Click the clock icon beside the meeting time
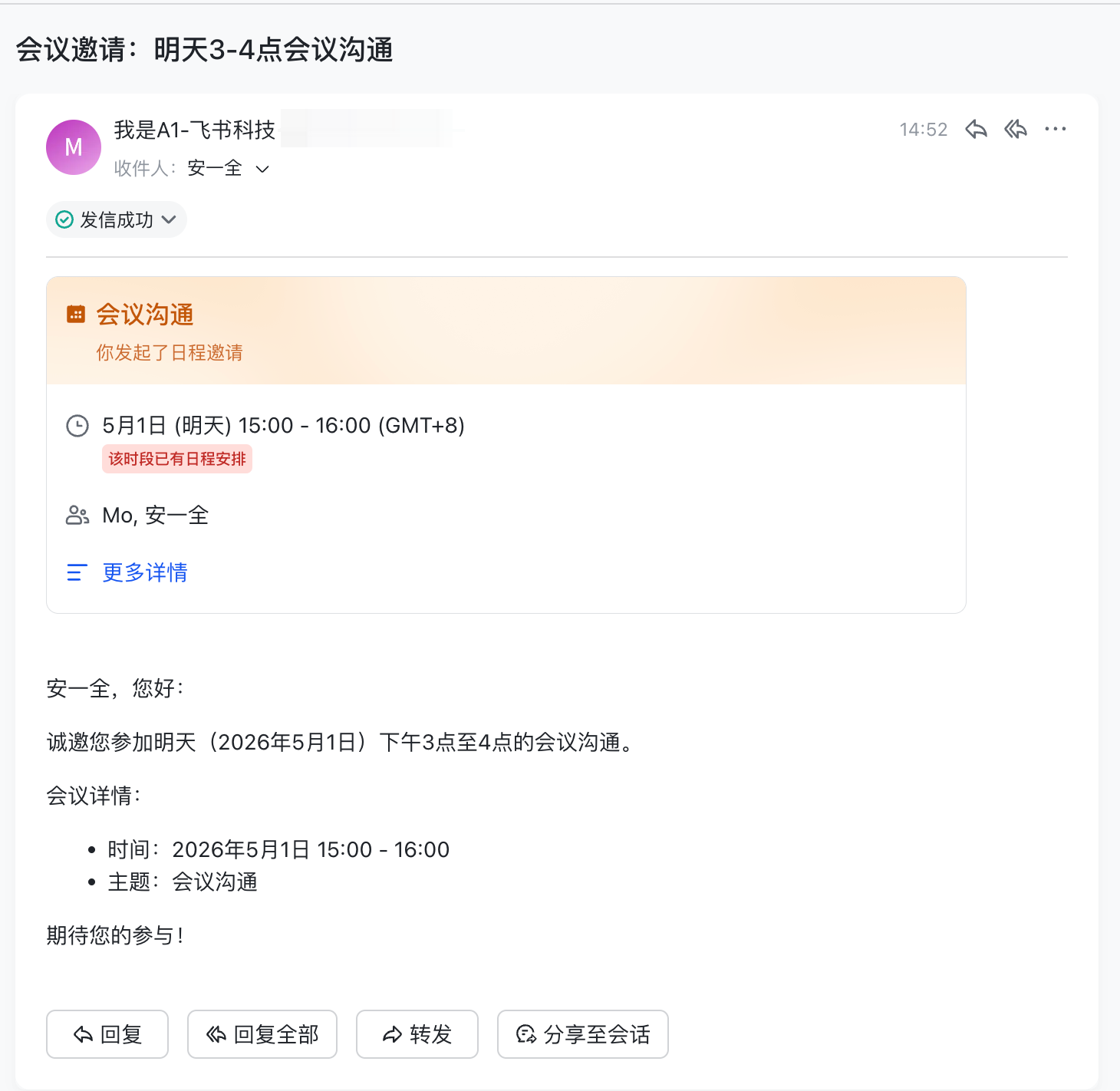Image resolution: width=1120 pixels, height=1091 pixels. click(x=77, y=426)
